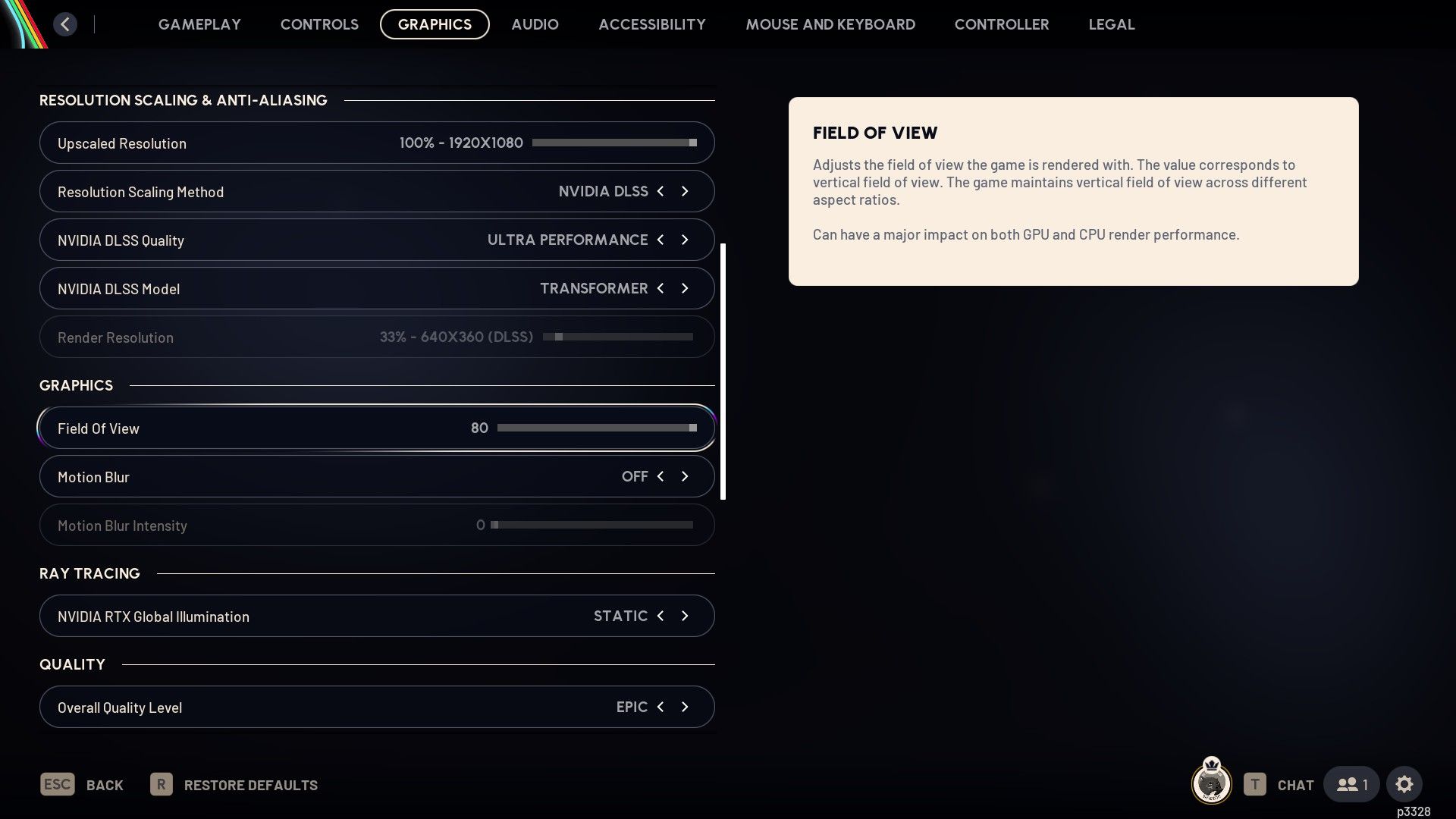
Task: Open the player avatar icon with the crown
Action: (x=1211, y=783)
